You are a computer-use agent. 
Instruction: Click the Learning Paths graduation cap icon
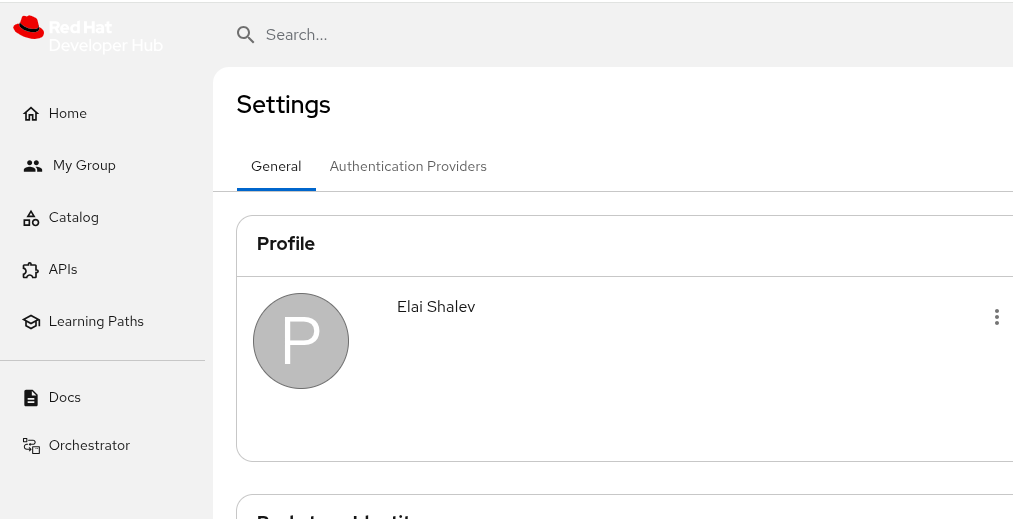[31, 322]
